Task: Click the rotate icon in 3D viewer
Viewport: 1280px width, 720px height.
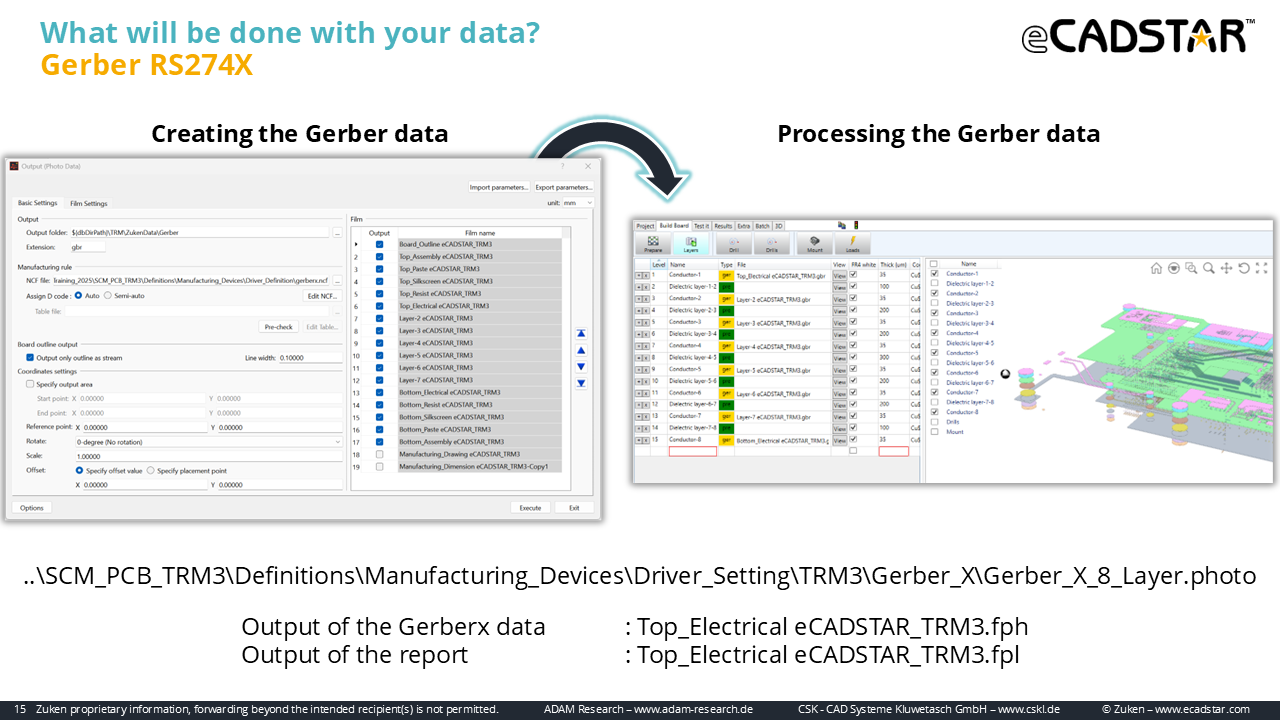Action: (1243, 268)
